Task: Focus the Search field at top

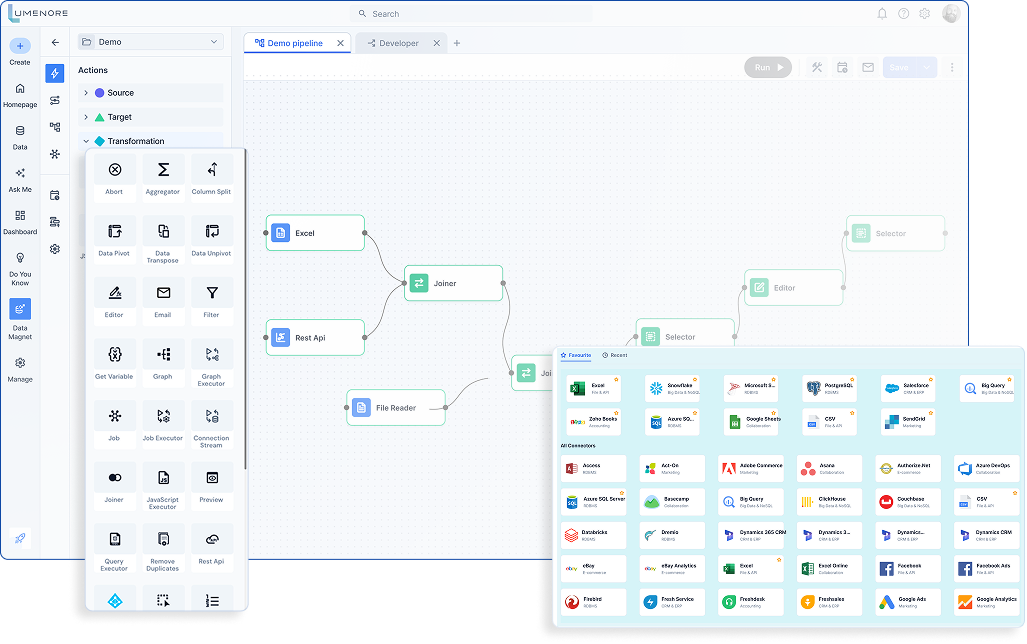Action: pyautogui.click(x=472, y=14)
